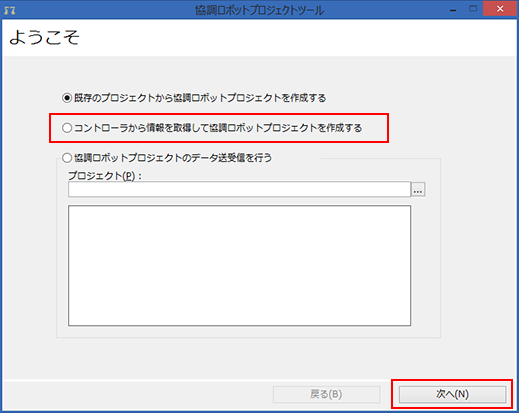Close the 協調ロボットプロジェクトツール window
Screen dimensions: 519x413
pyautogui.click(x=500, y=9)
